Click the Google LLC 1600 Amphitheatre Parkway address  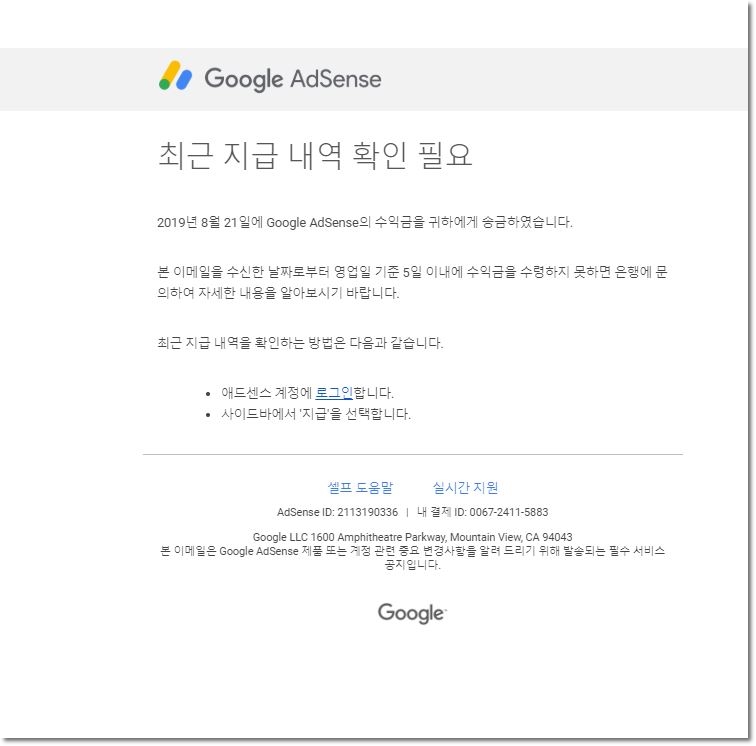click(x=412, y=537)
